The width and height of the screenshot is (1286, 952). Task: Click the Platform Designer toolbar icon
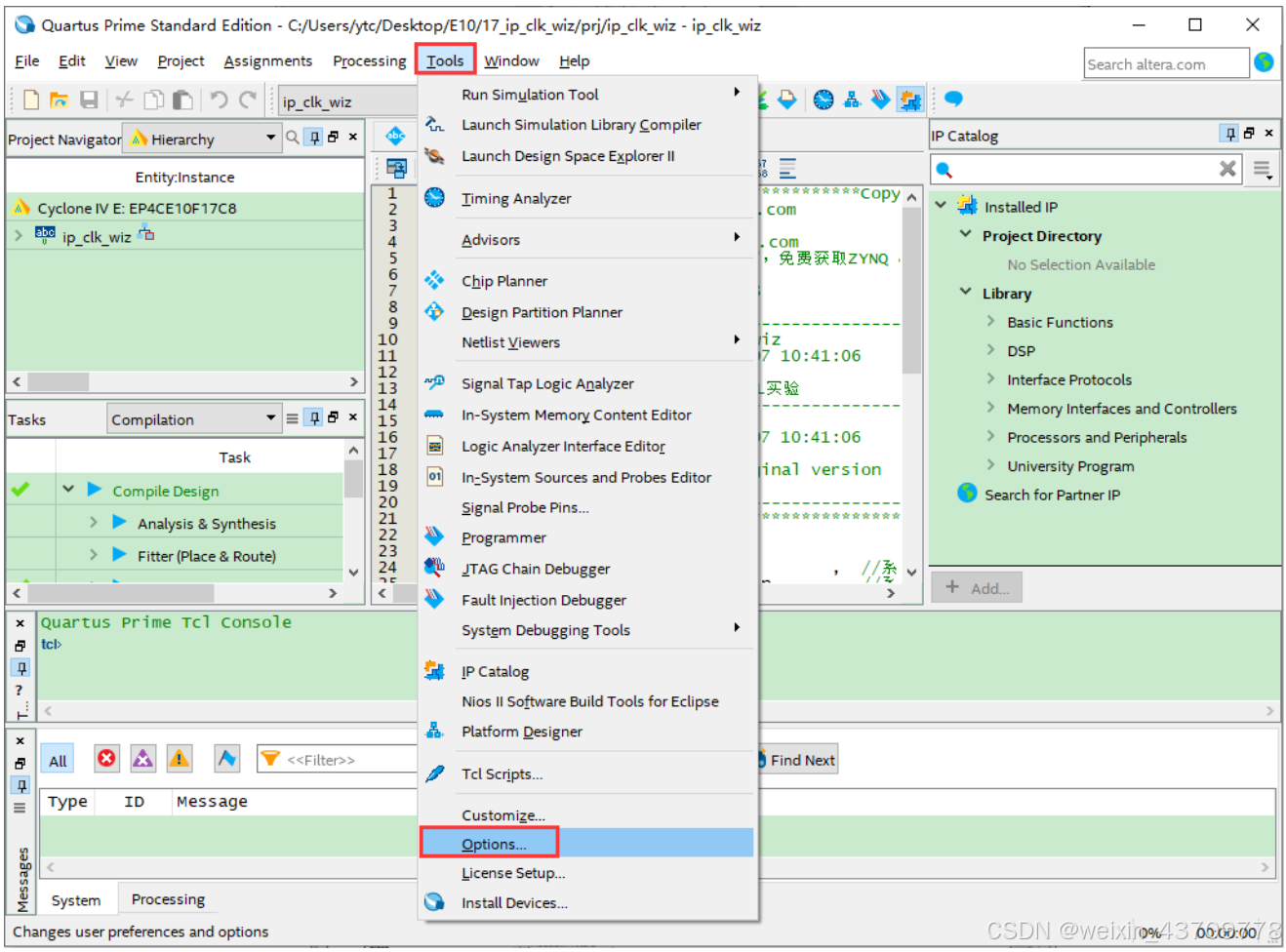pos(852,99)
